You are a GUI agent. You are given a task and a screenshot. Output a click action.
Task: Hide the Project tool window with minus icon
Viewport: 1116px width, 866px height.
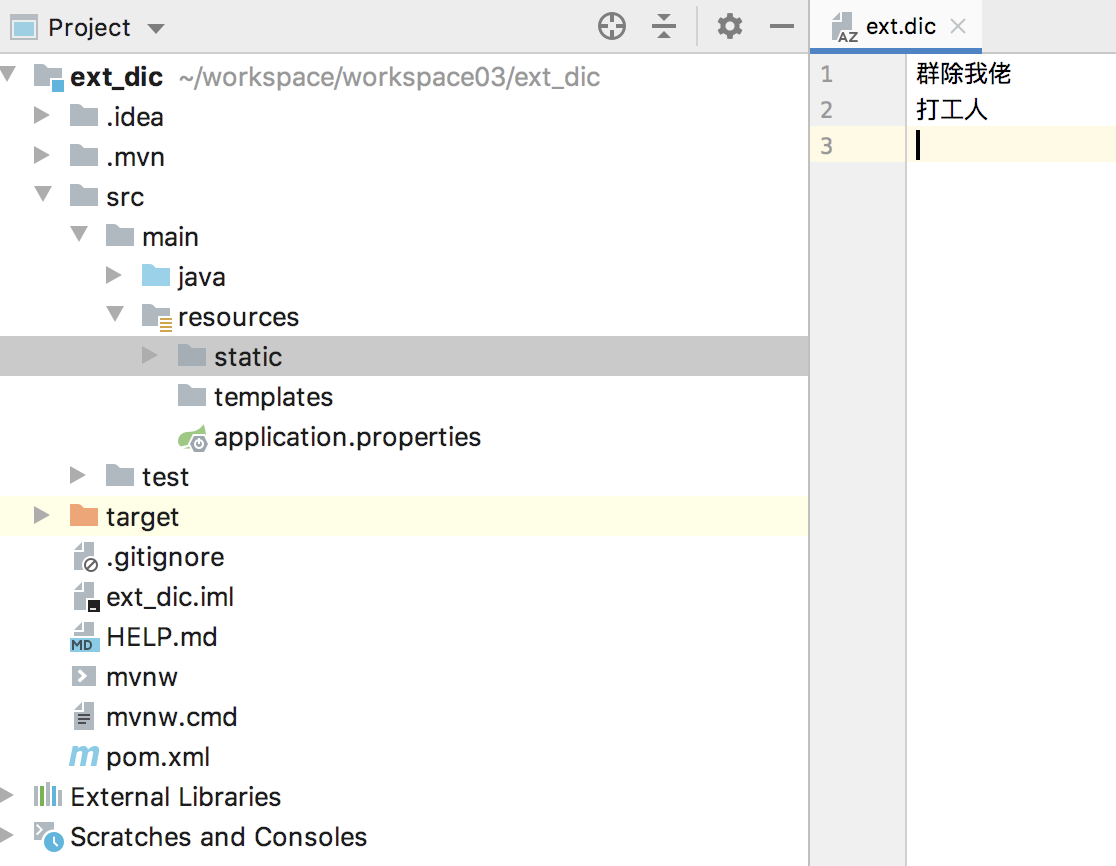coord(782,27)
